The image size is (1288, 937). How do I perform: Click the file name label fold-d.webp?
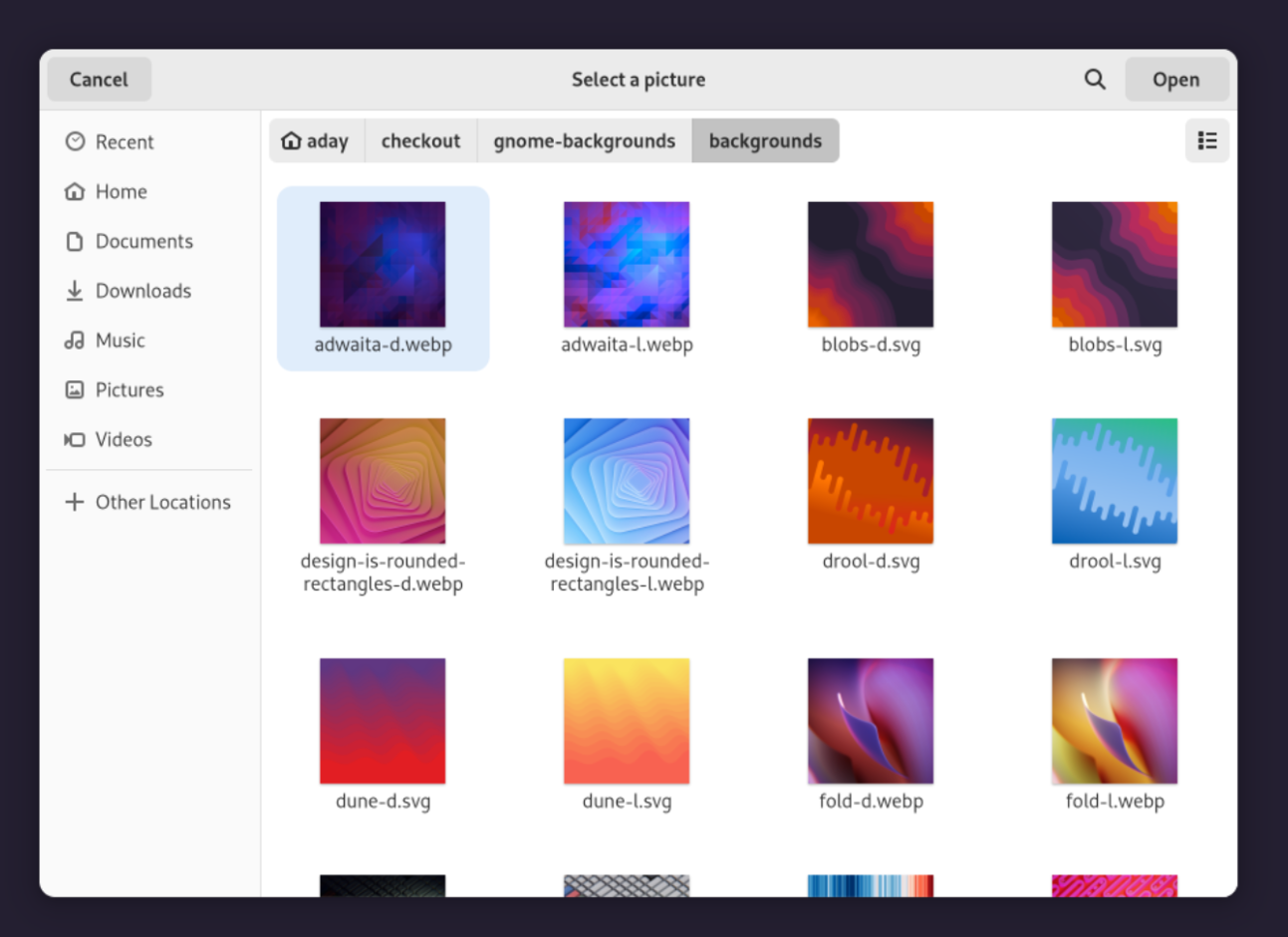pyautogui.click(x=871, y=801)
